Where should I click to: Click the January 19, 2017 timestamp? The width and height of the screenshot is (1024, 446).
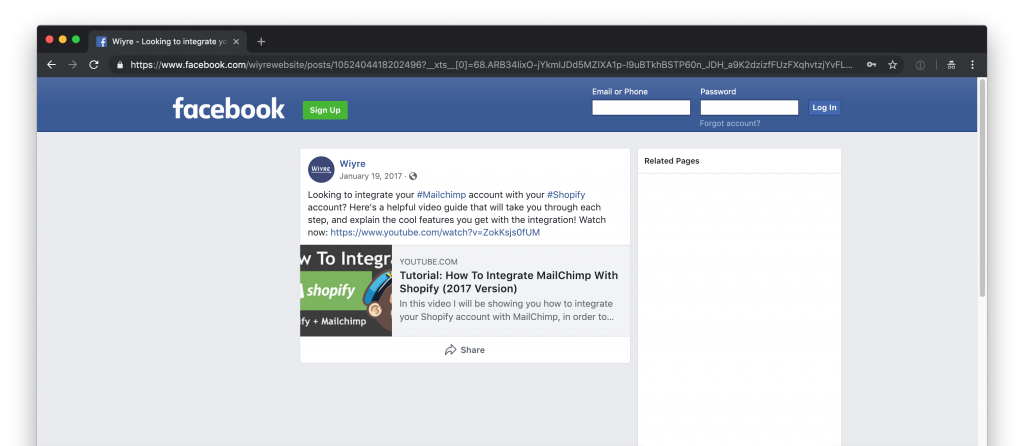pyautogui.click(x=371, y=176)
